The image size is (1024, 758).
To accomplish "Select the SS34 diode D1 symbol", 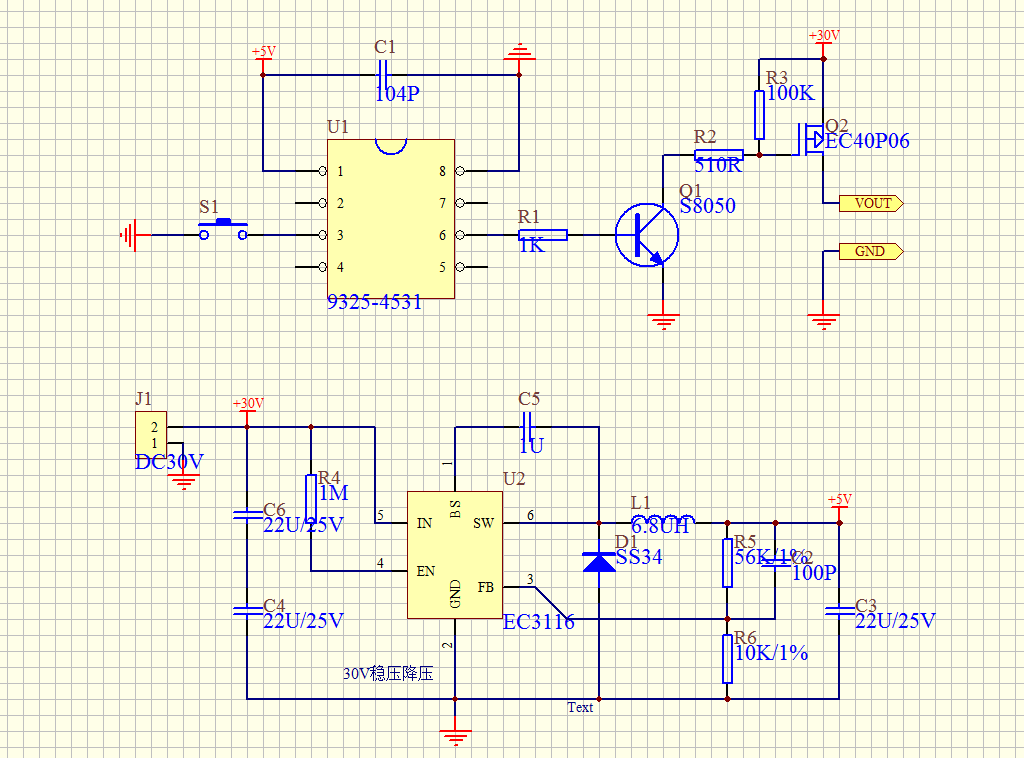I will click(x=599, y=561).
